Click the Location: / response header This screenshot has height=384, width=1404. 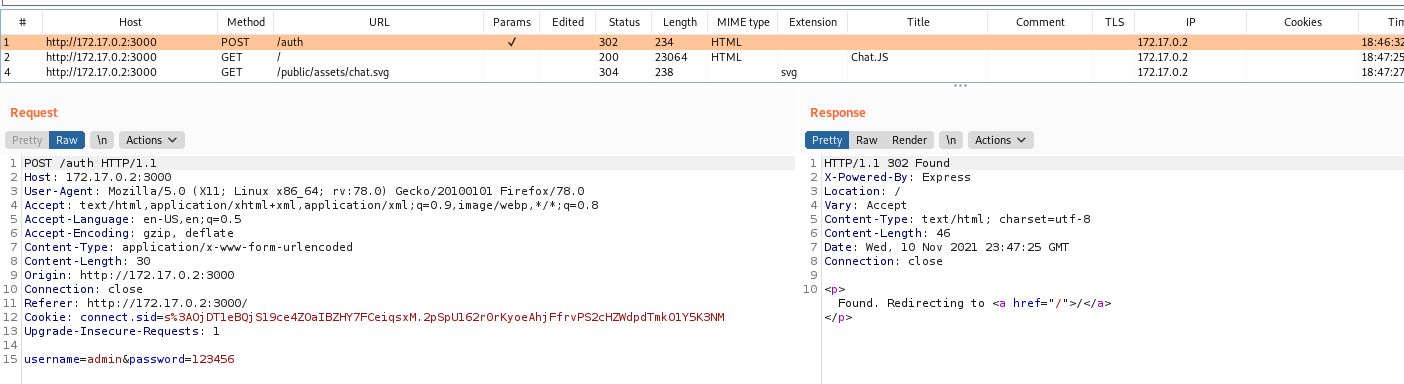coord(862,191)
